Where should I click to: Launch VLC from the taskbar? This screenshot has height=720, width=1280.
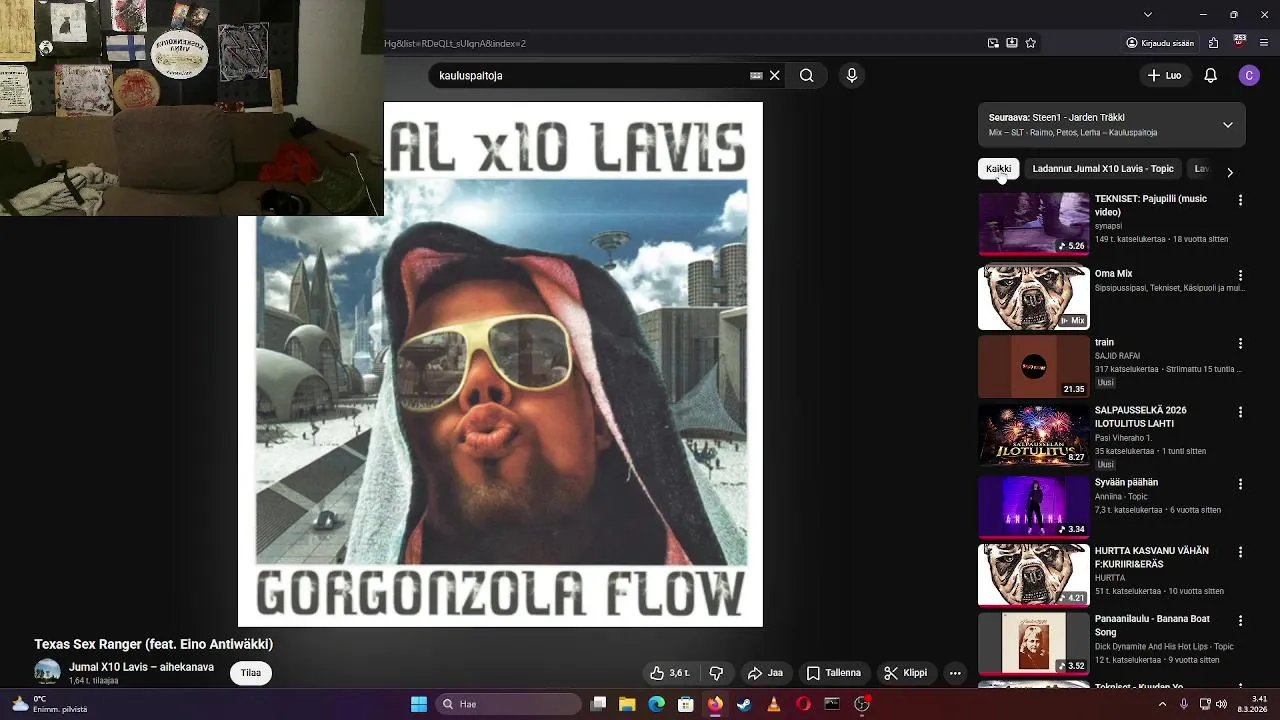pyautogui.click(x=773, y=704)
